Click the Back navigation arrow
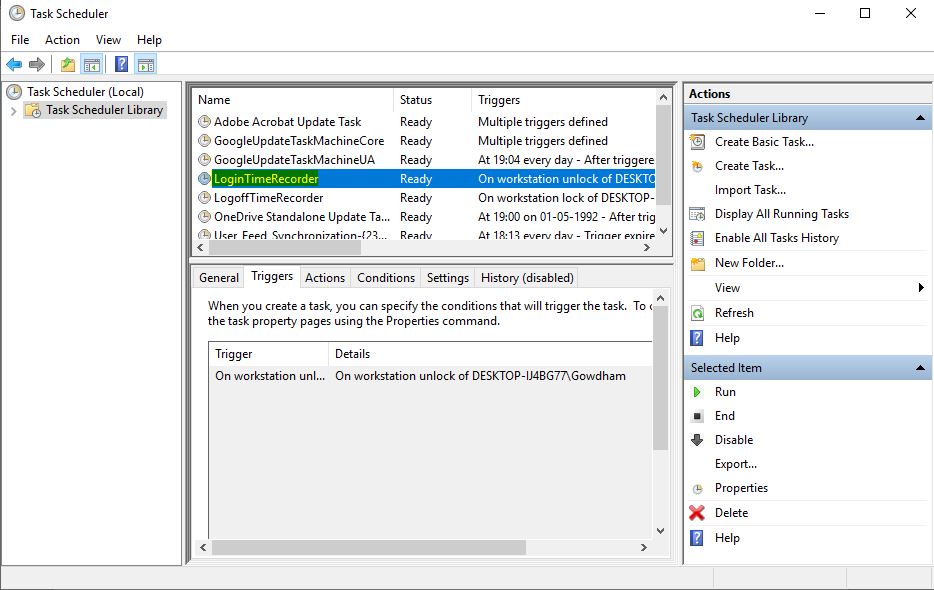 click(13, 63)
